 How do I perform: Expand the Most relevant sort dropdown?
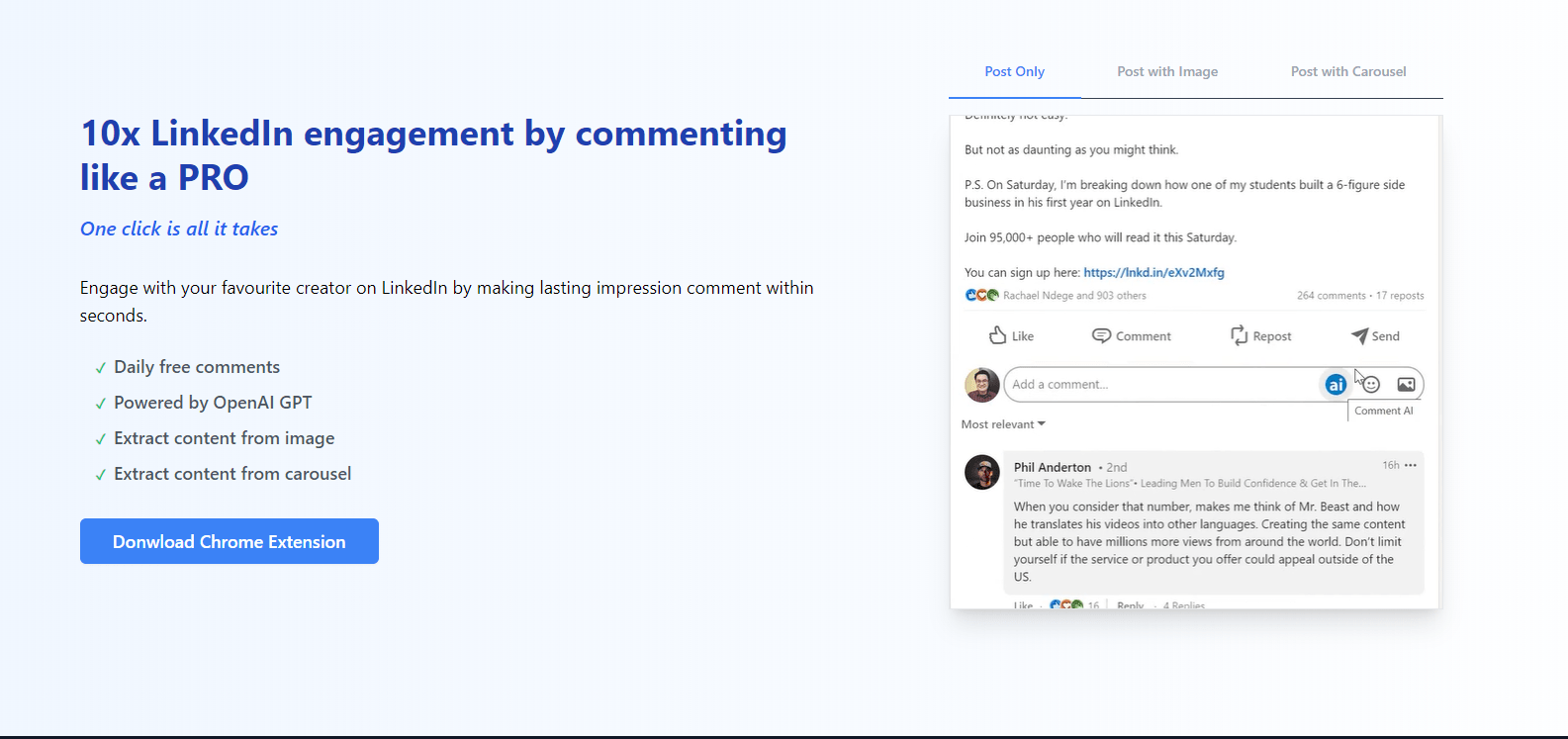point(1003,424)
